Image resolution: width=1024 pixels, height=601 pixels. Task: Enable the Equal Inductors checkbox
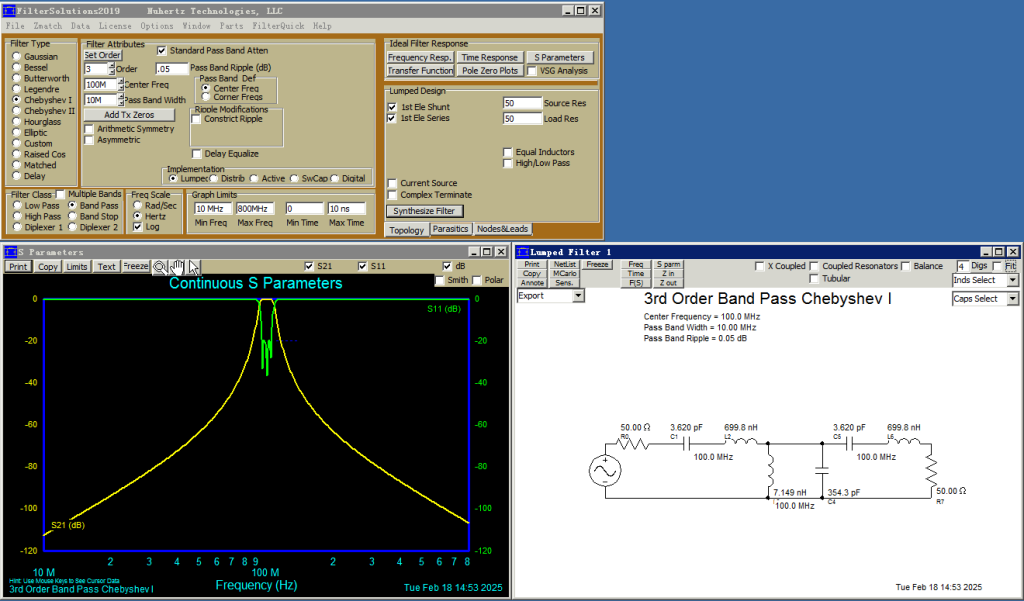click(507, 152)
